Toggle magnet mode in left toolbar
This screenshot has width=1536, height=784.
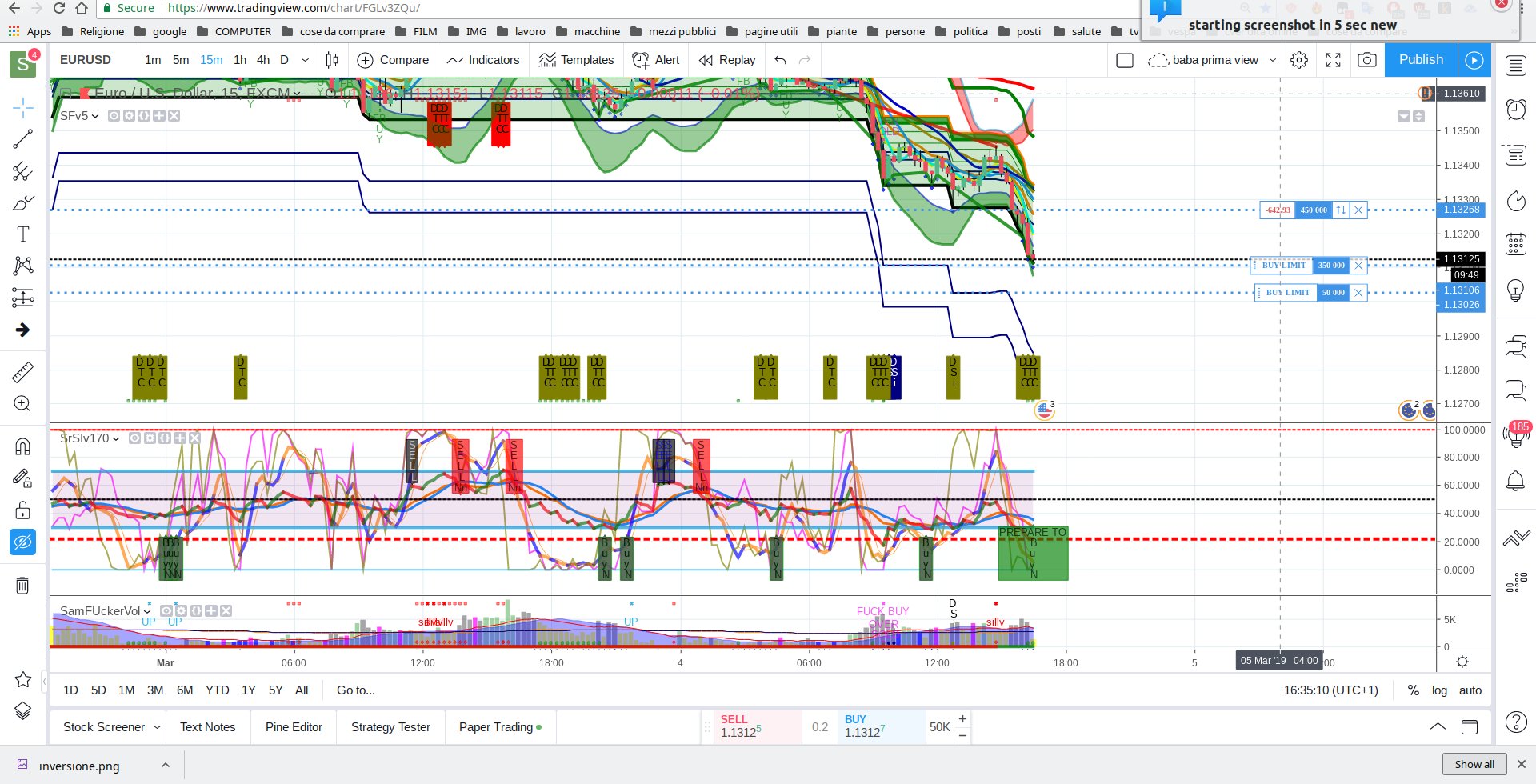point(22,446)
